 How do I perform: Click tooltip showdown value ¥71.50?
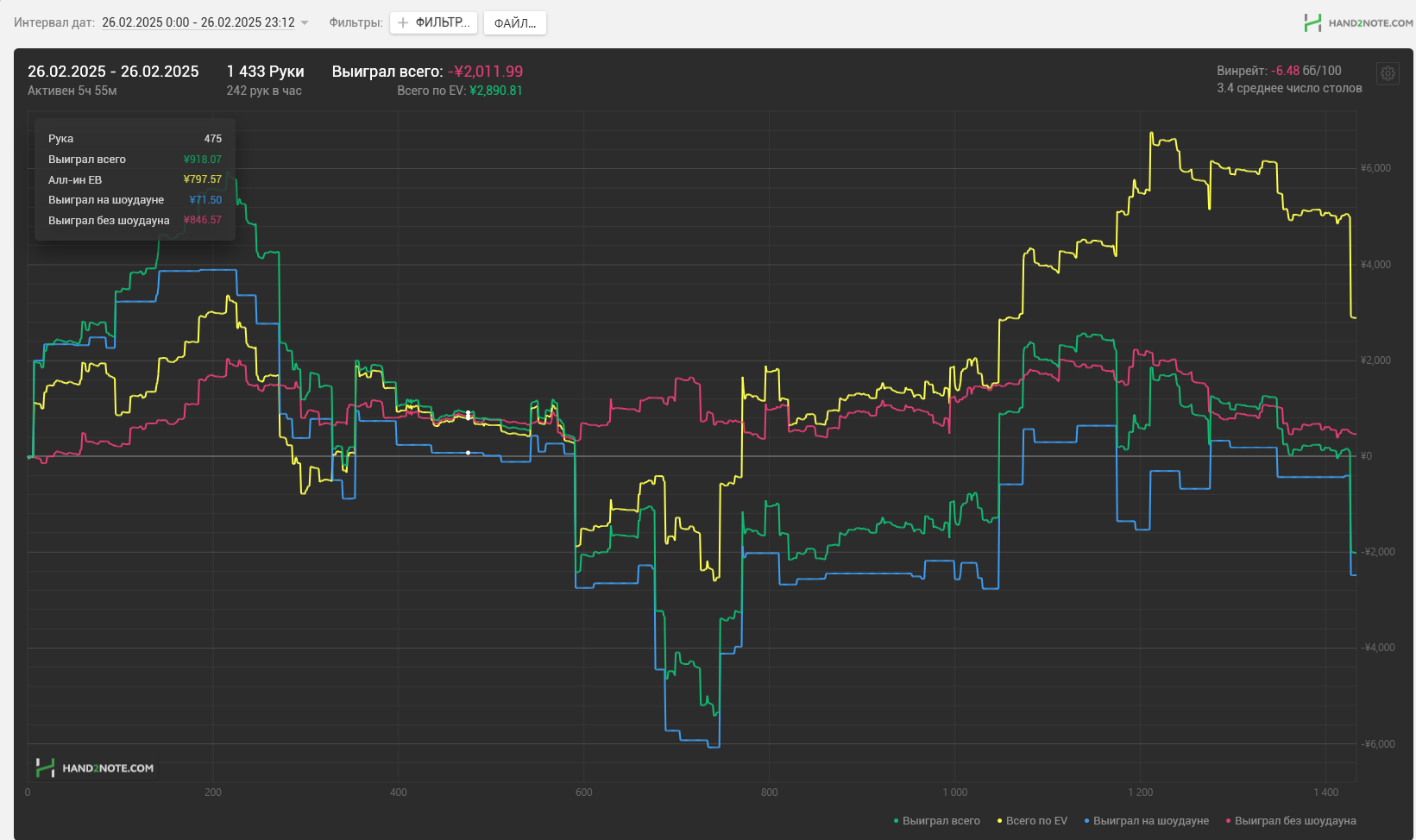[x=205, y=200]
